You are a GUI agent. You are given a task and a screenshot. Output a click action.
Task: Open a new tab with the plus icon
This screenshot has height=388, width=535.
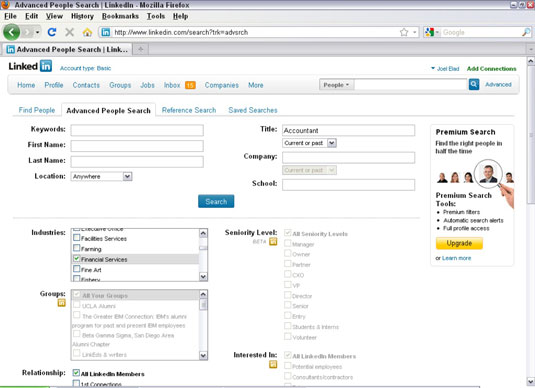(141, 49)
